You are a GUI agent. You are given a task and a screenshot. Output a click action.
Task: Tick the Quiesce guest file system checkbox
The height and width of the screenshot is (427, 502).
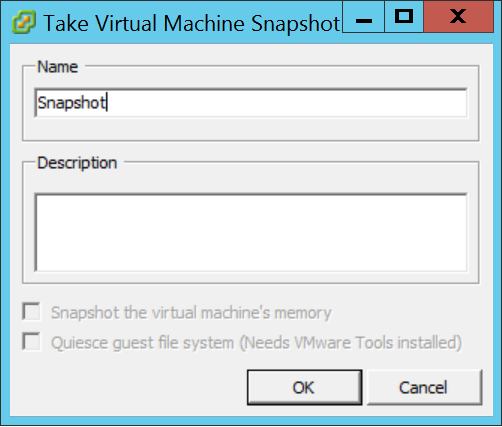pos(32,341)
